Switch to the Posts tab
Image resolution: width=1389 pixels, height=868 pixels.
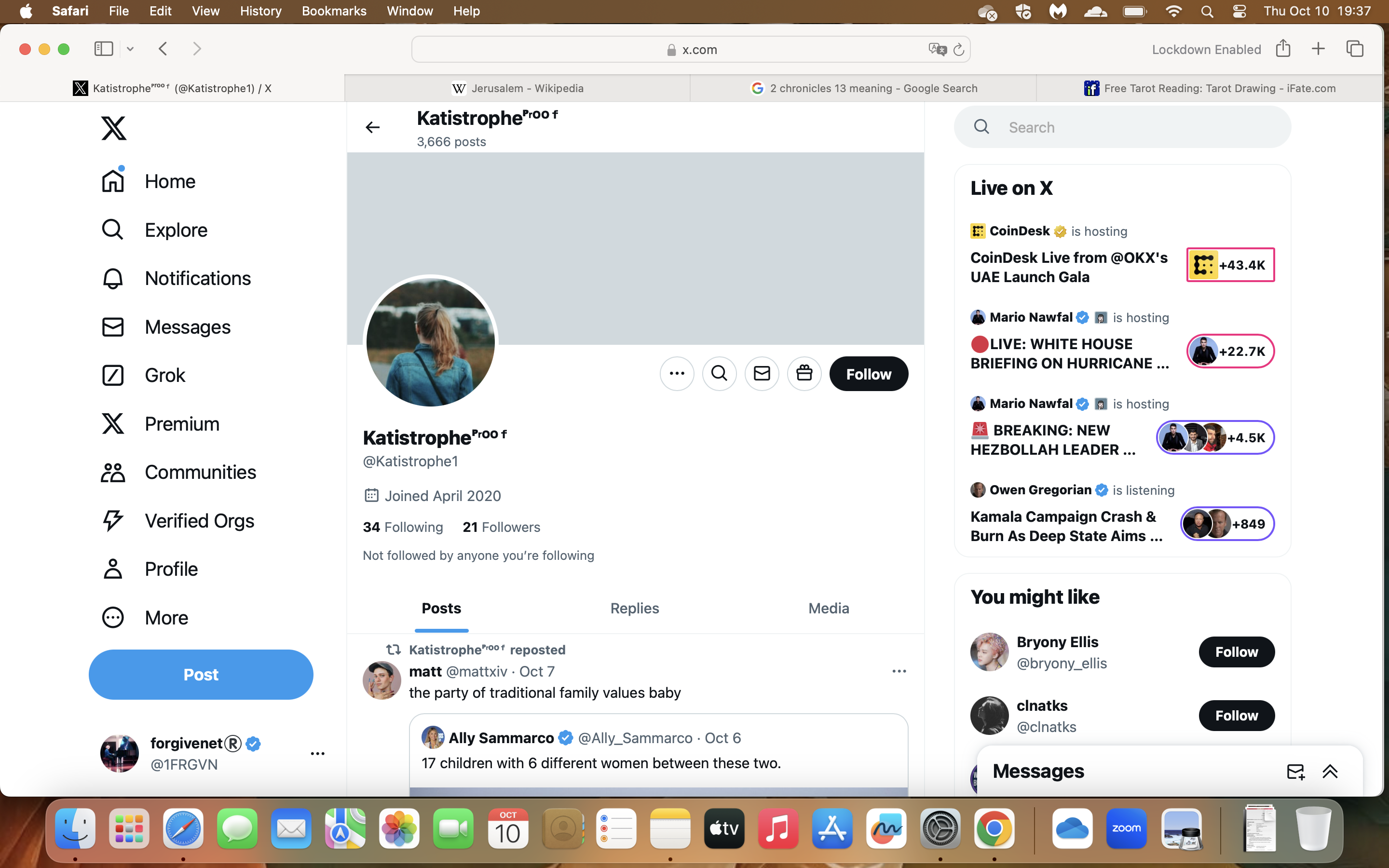pos(441,609)
